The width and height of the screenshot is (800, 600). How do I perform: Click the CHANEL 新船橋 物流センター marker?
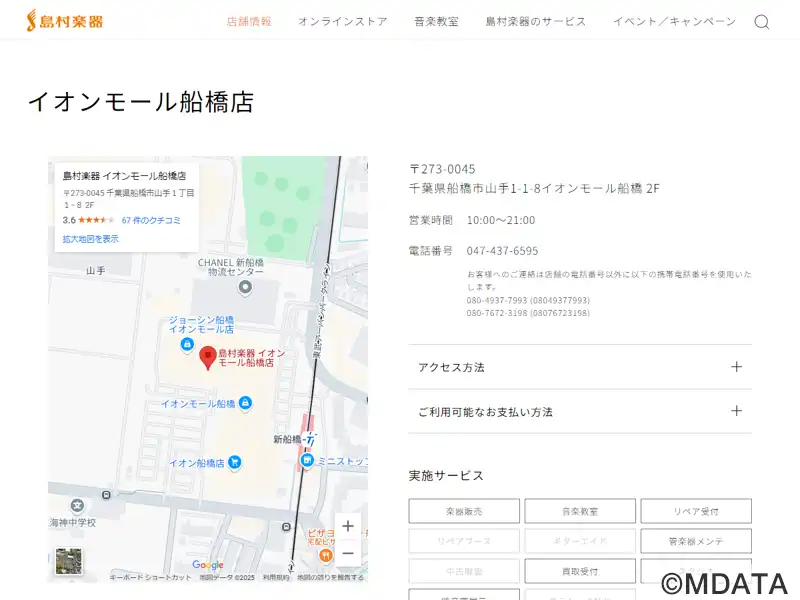point(245,287)
